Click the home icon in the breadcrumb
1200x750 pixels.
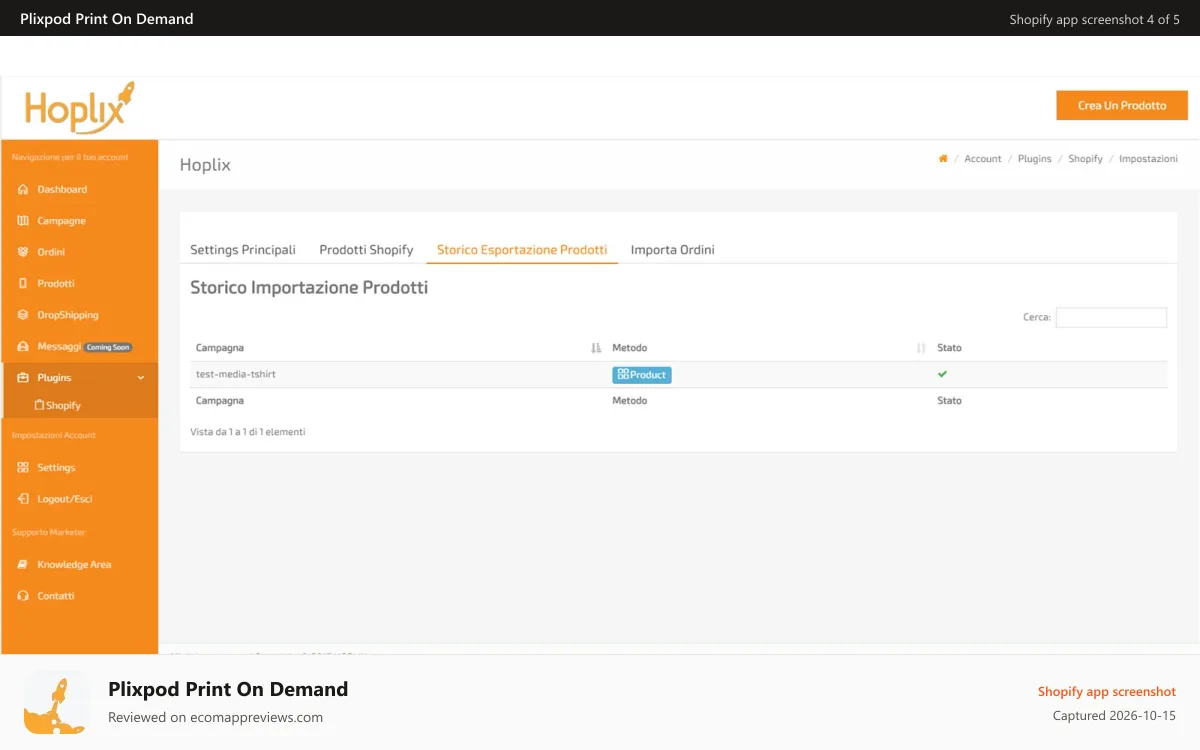click(943, 159)
